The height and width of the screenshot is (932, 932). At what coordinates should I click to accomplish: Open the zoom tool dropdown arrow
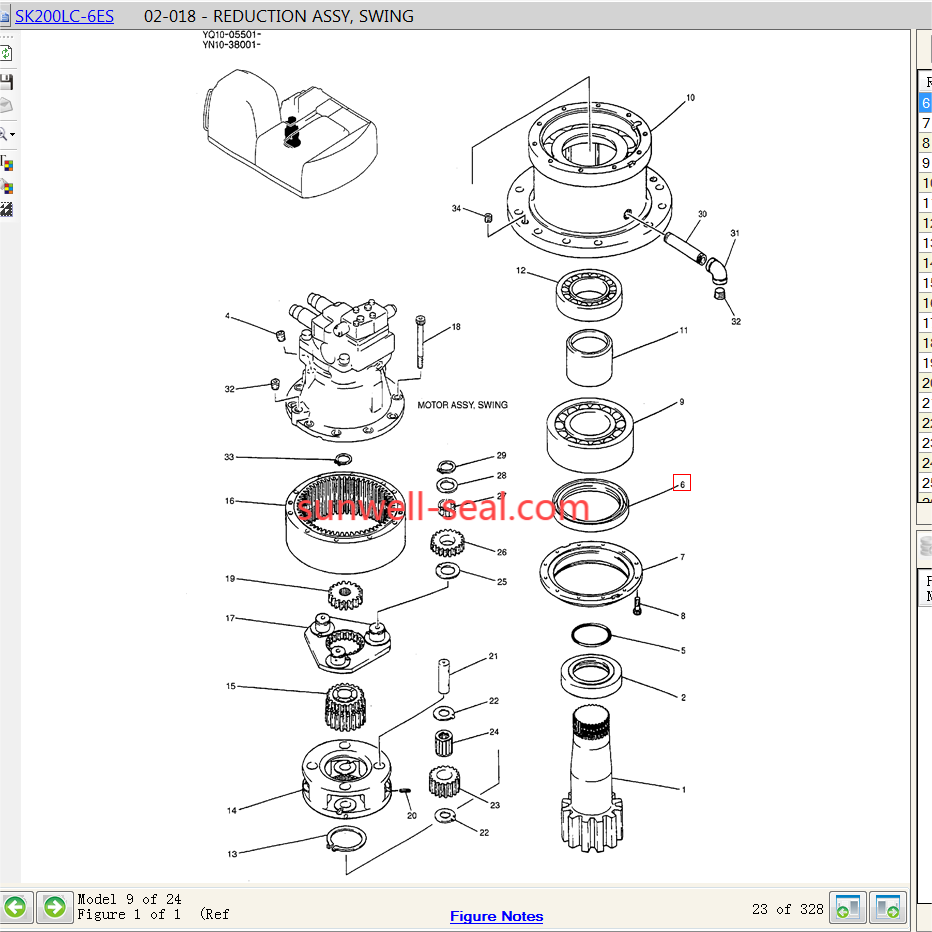point(12,134)
